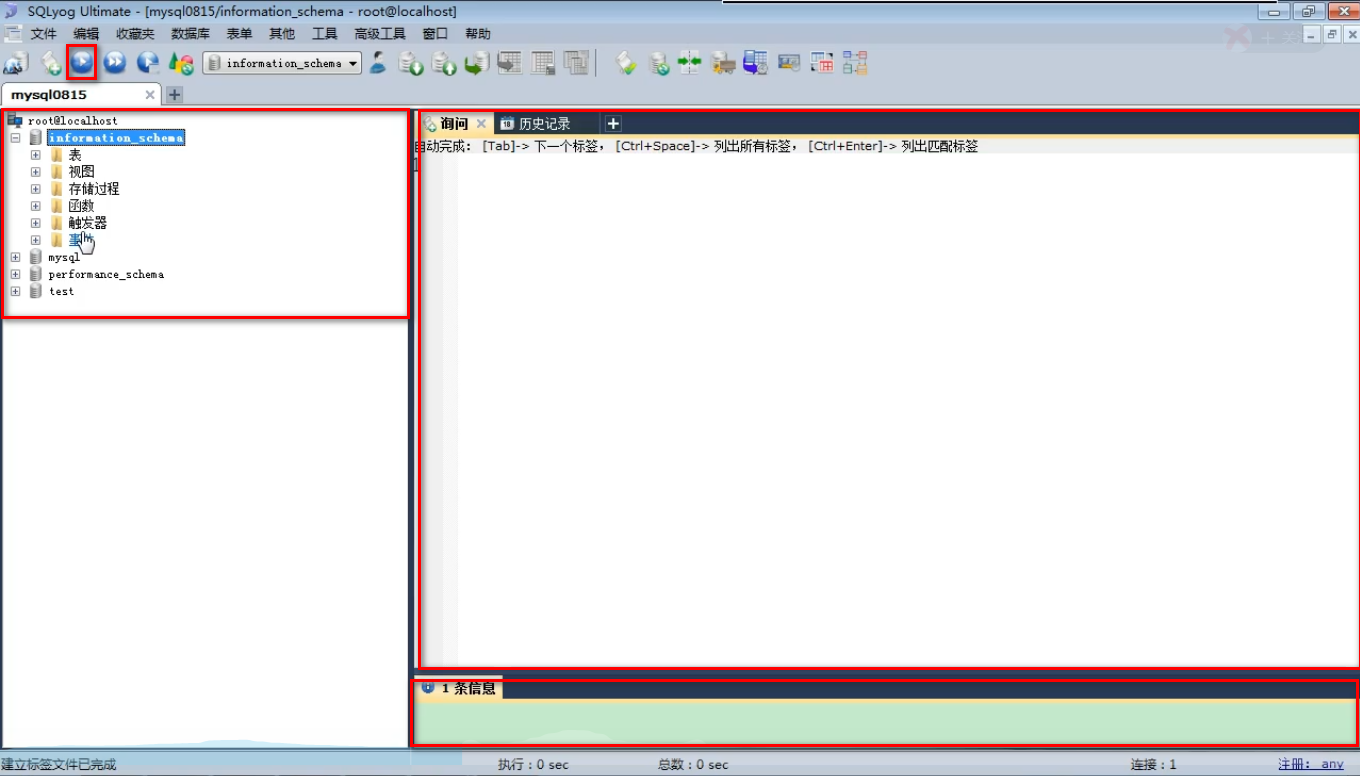The image size is (1360, 776).
Task: Click the root@localhost server icon
Action: coord(15,120)
